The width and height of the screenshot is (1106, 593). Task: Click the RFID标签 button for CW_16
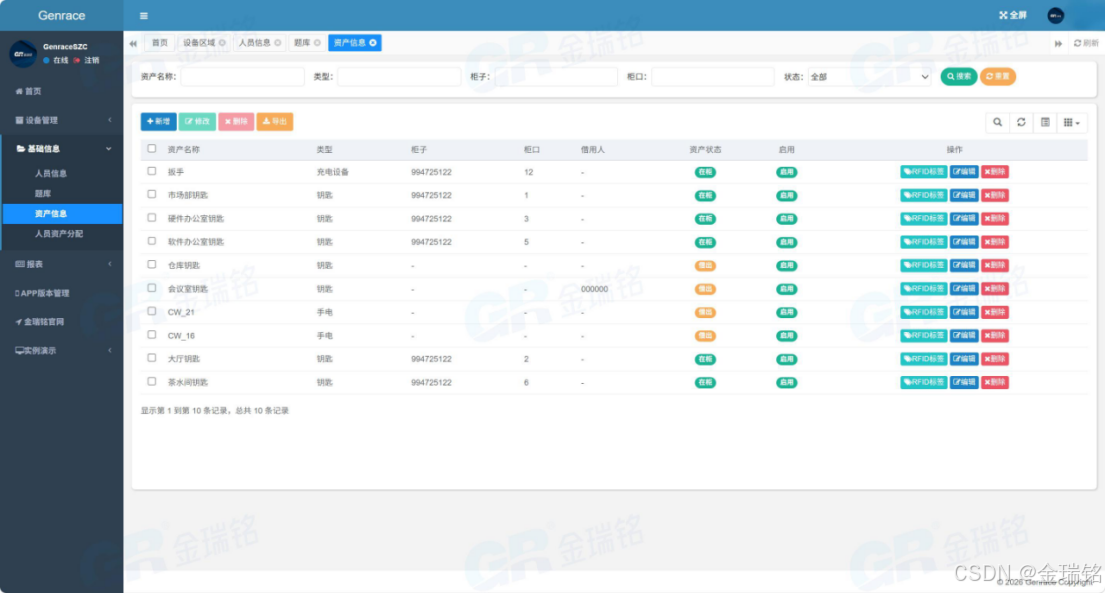point(923,336)
